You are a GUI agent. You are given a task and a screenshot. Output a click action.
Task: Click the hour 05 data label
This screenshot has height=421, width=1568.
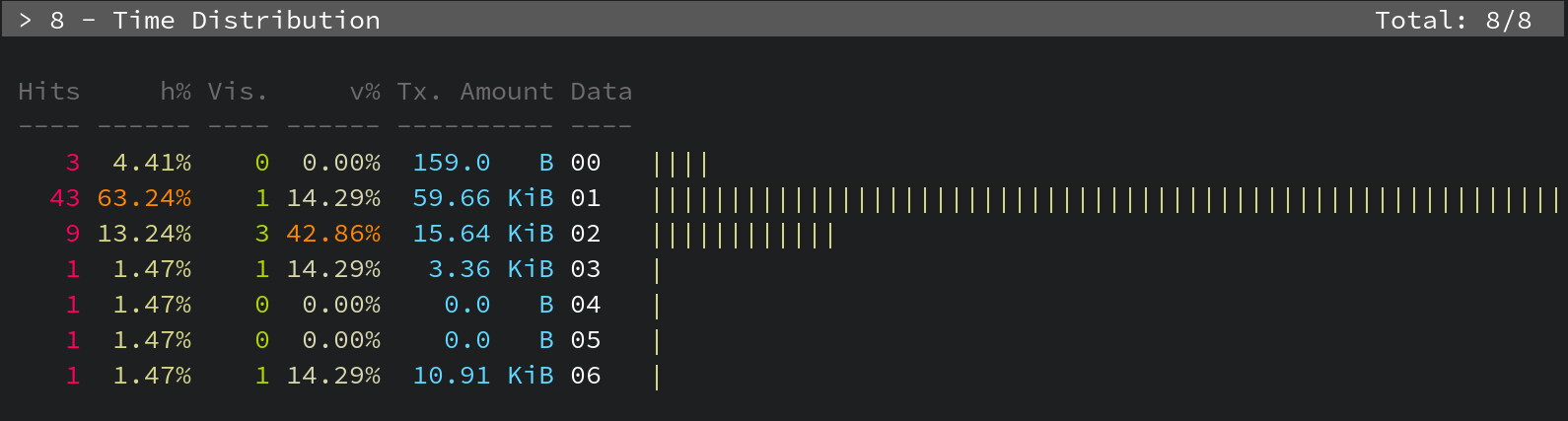click(585, 340)
